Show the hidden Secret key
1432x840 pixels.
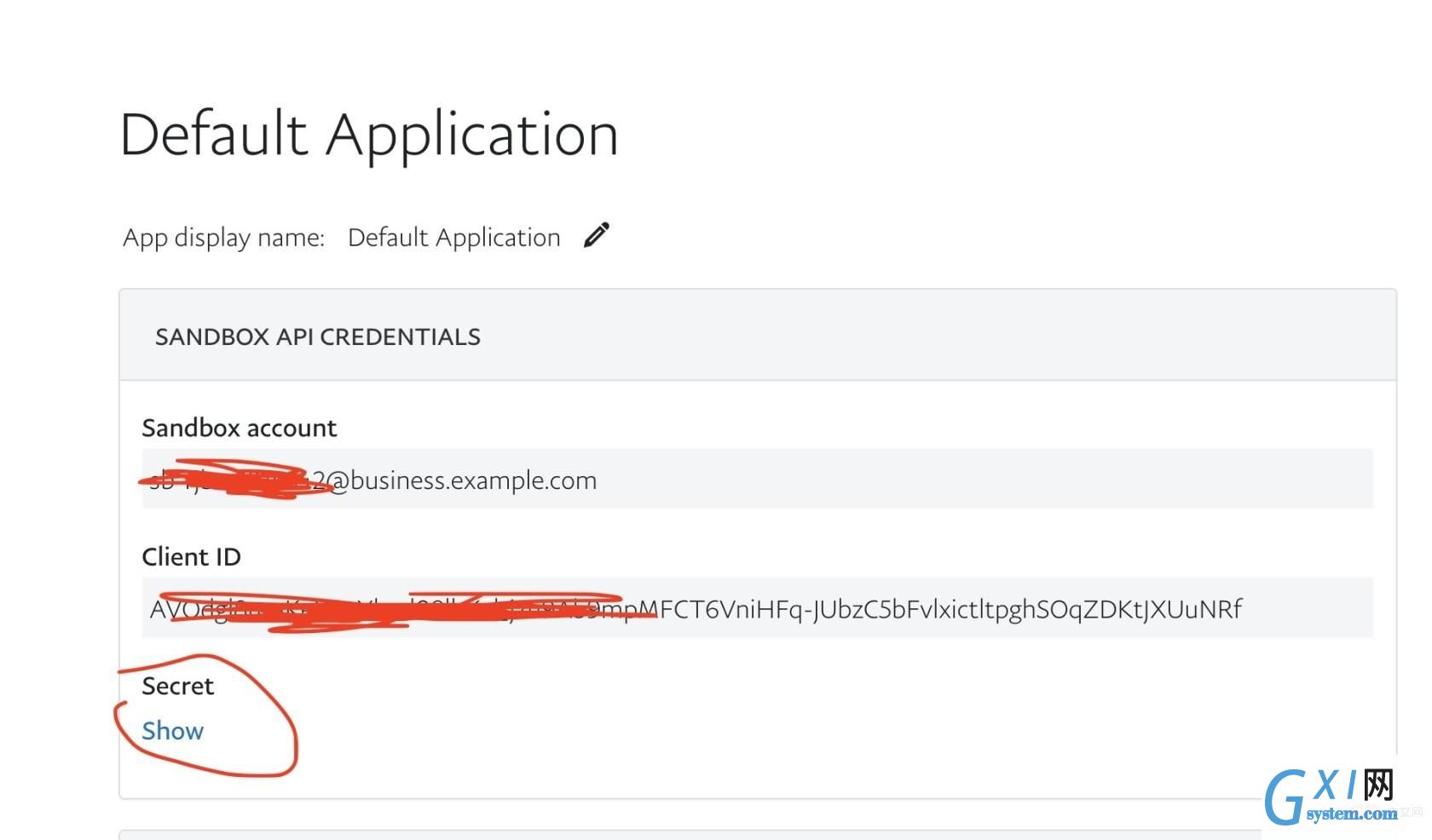click(172, 731)
